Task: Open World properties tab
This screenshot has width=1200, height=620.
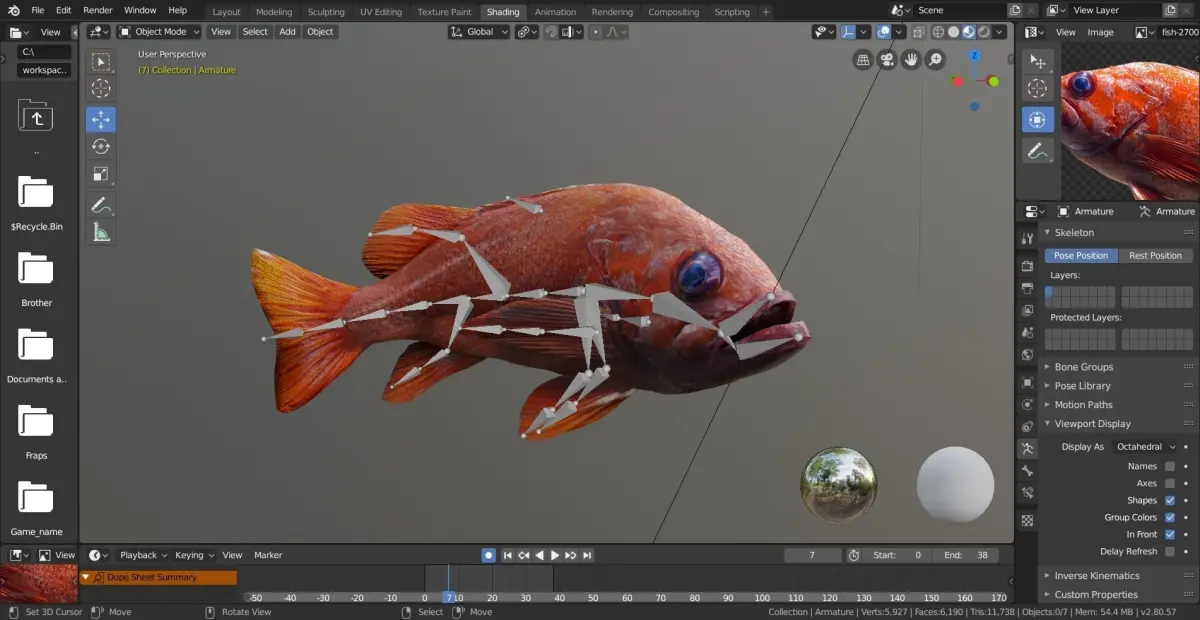Action: tap(1027, 354)
